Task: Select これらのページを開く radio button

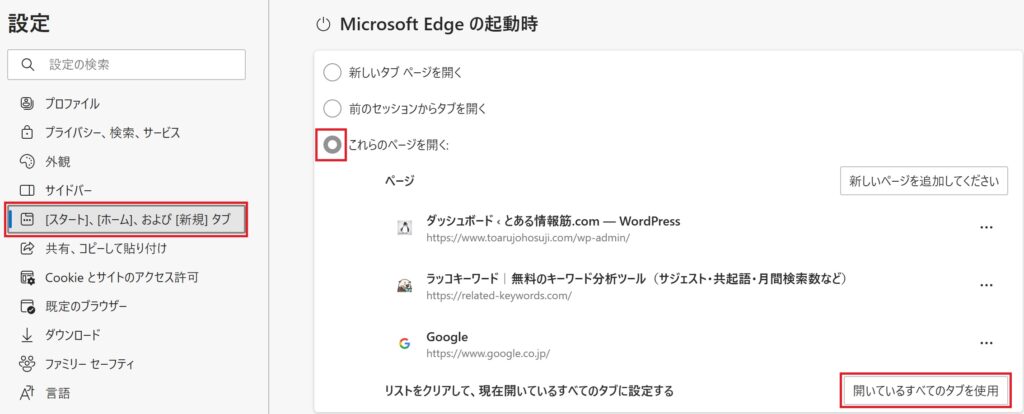Action: click(332, 144)
